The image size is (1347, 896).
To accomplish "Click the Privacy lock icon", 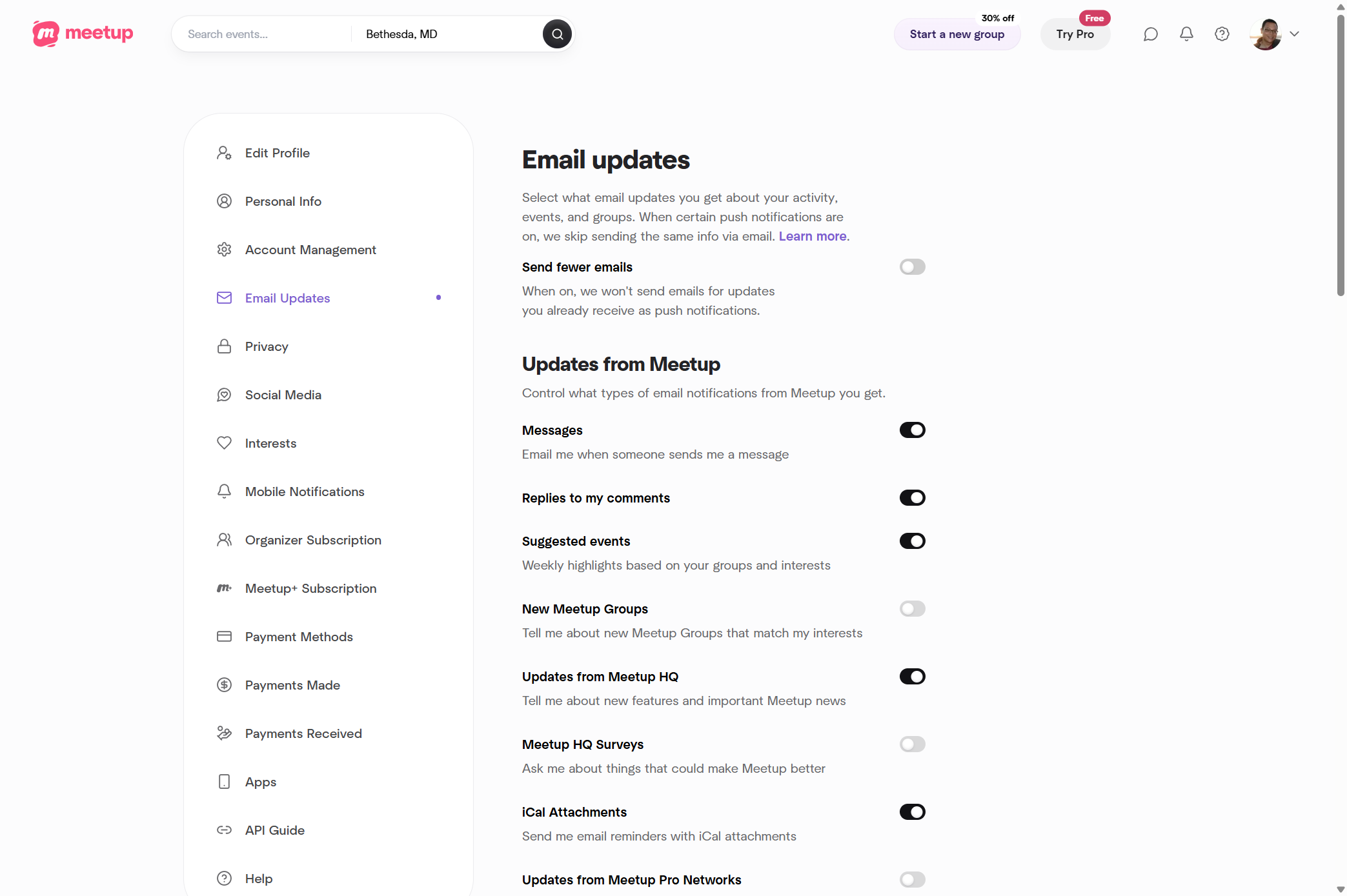I will pyautogui.click(x=224, y=346).
